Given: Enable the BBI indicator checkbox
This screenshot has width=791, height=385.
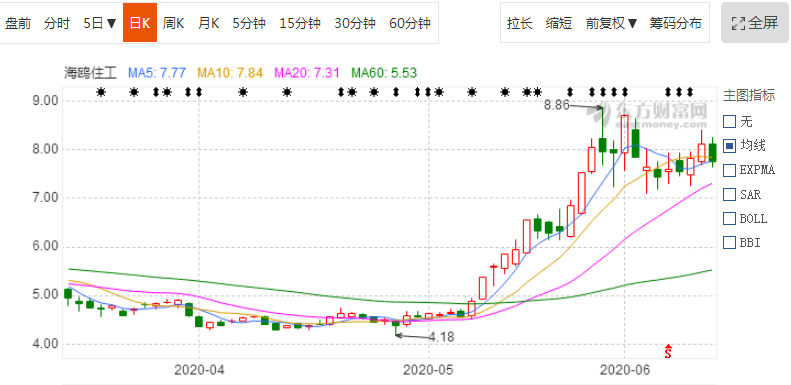Looking at the screenshot, I should pos(729,243).
